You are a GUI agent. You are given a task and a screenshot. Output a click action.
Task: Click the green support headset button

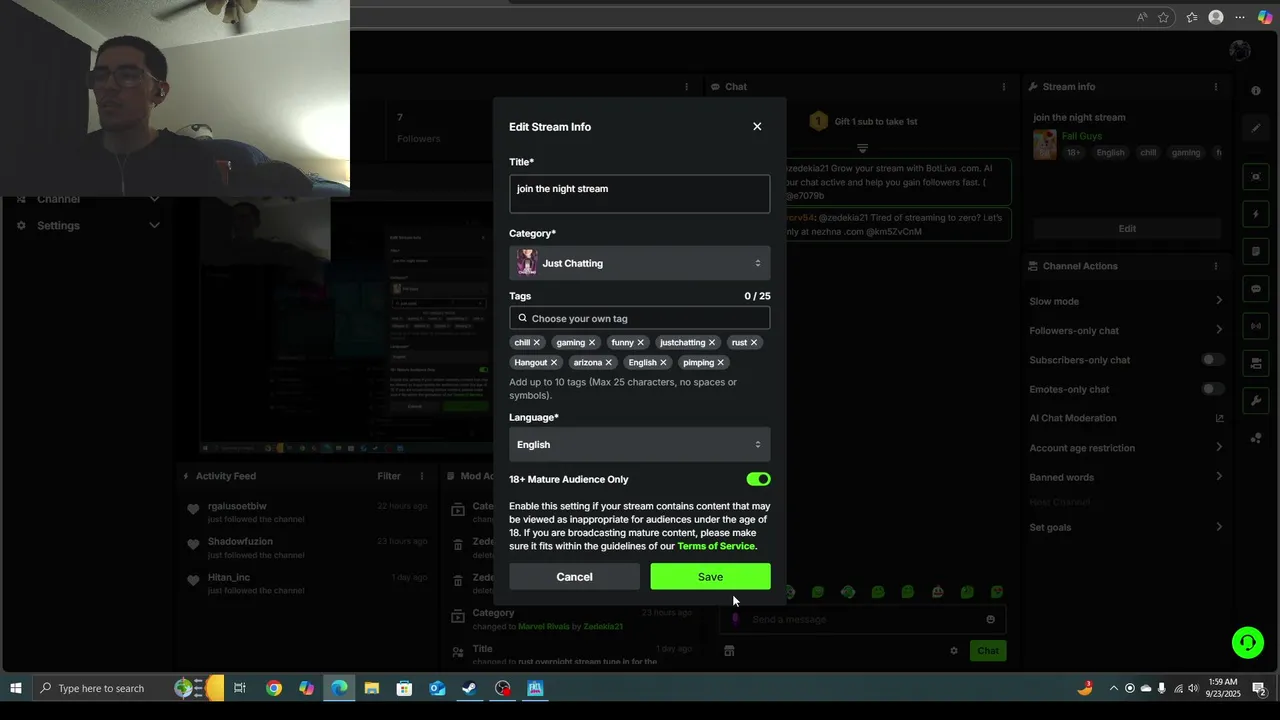1247,642
